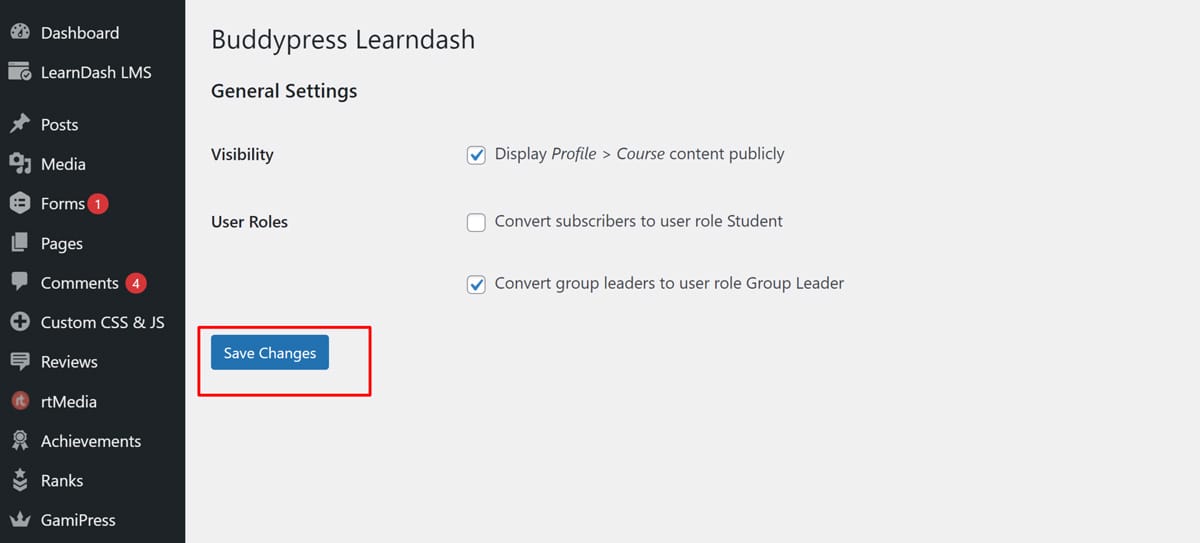This screenshot has width=1200, height=543.
Task: Open the Achievements menu item
Action: tap(90, 441)
